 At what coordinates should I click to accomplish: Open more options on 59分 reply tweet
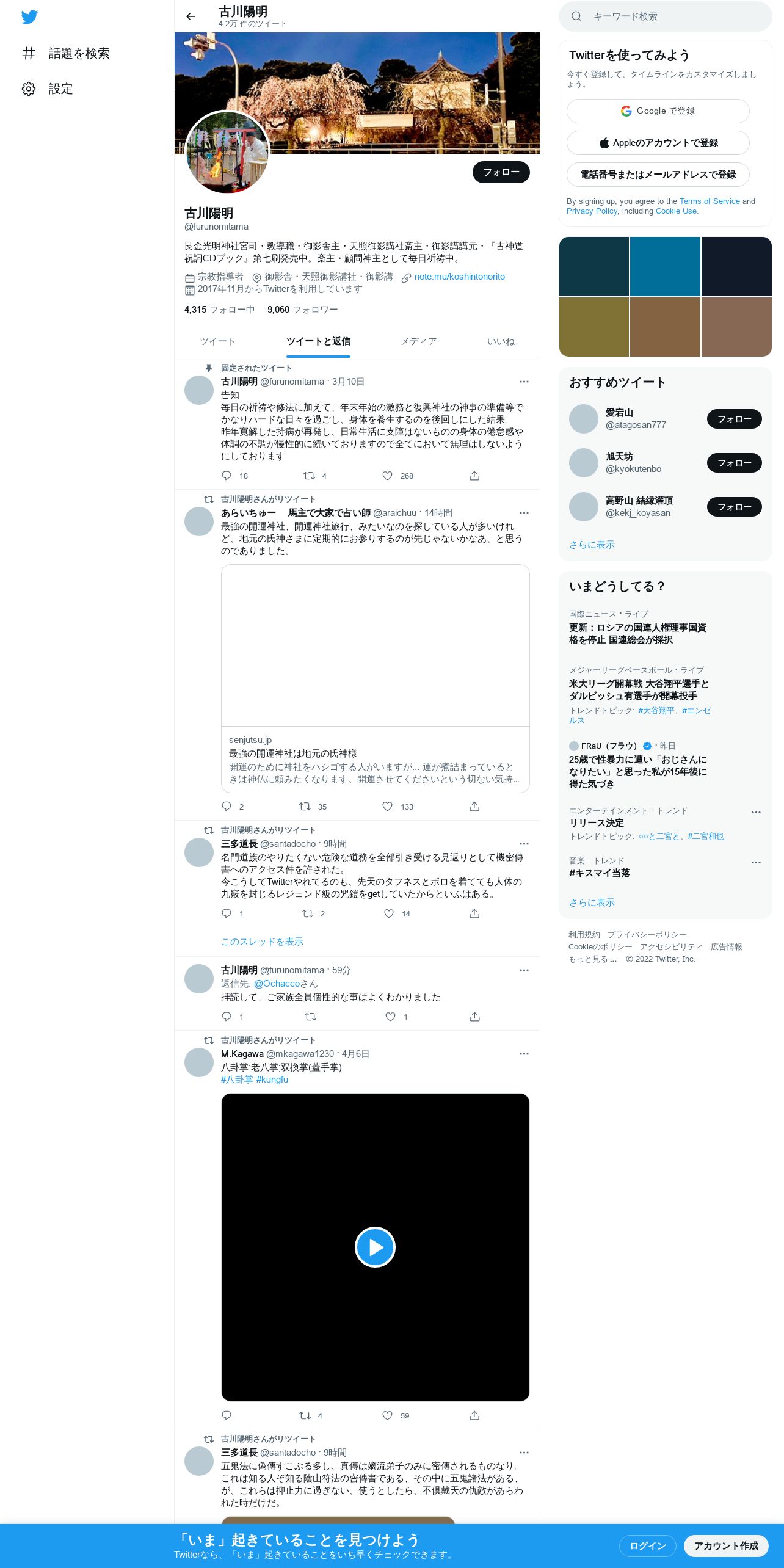click(x=524, y=970)
